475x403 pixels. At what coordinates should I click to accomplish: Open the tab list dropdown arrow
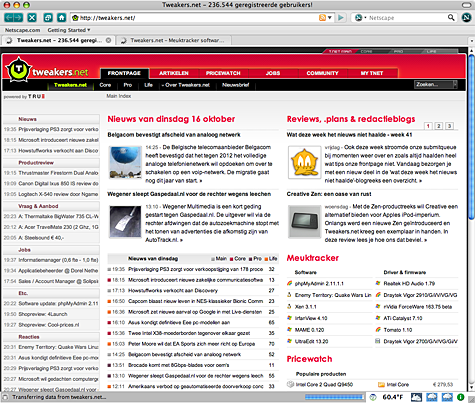click(472, 41)
